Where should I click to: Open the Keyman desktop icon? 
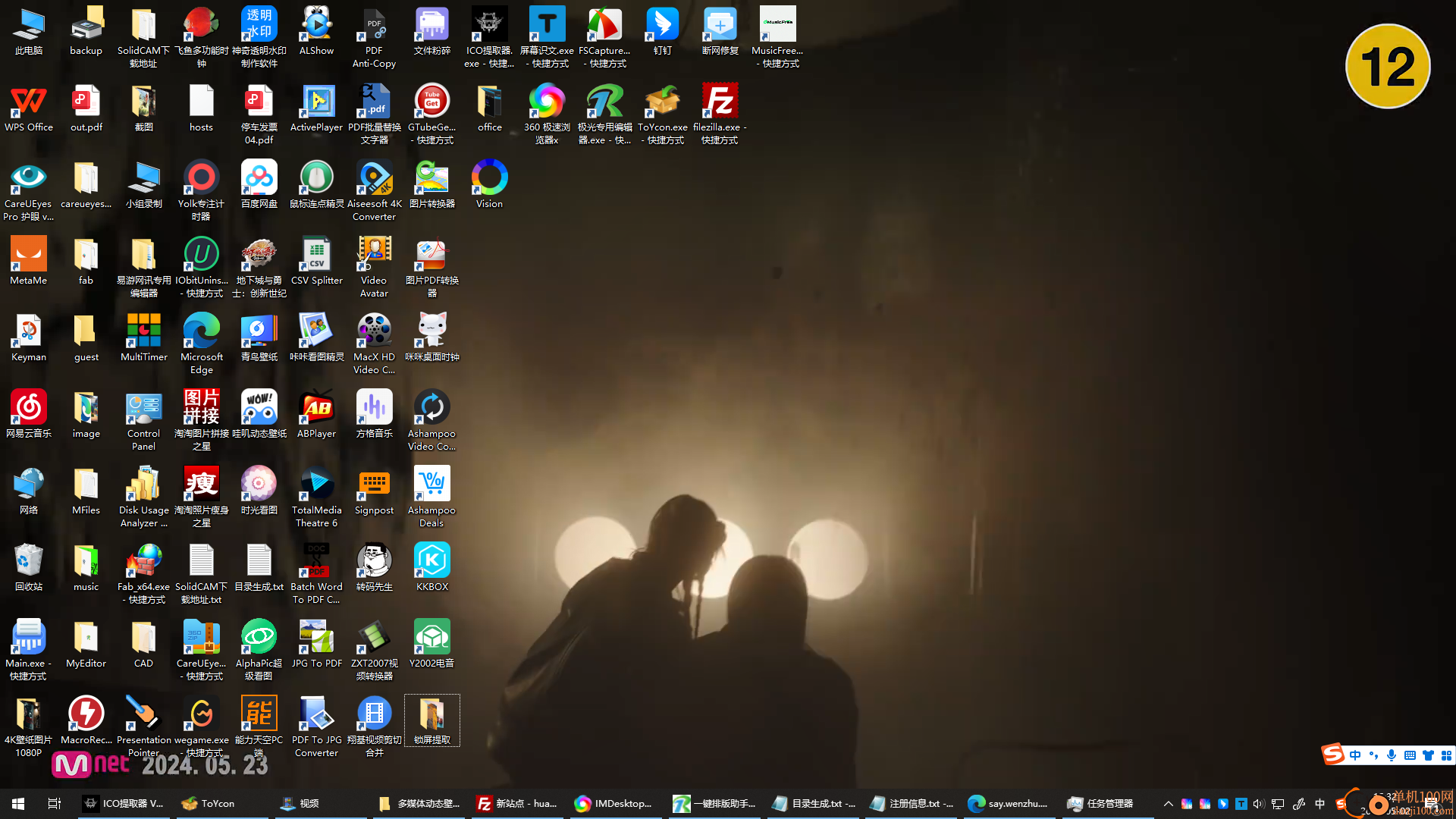point(29,338)
